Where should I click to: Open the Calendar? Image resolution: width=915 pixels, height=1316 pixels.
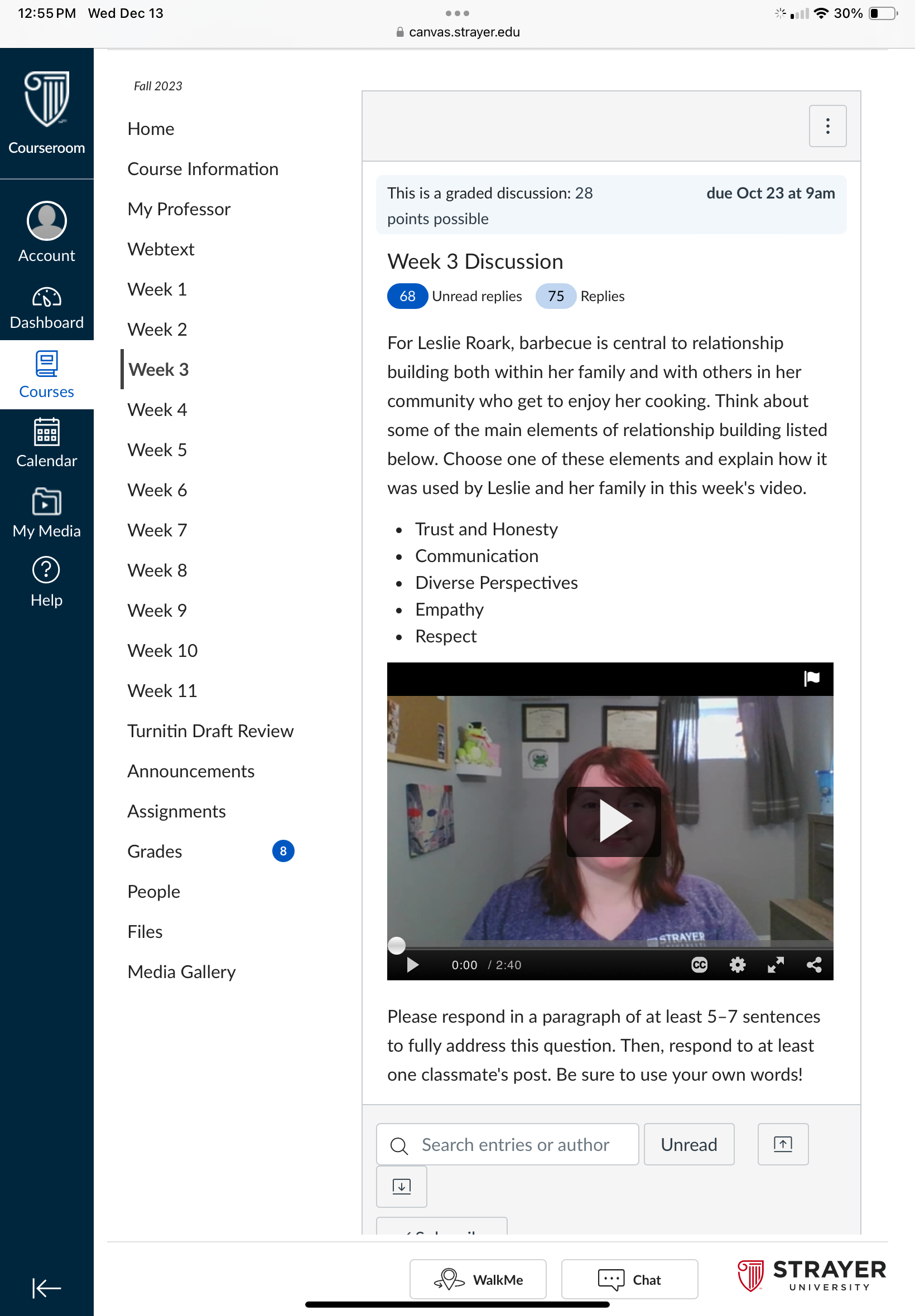[46, 443]
